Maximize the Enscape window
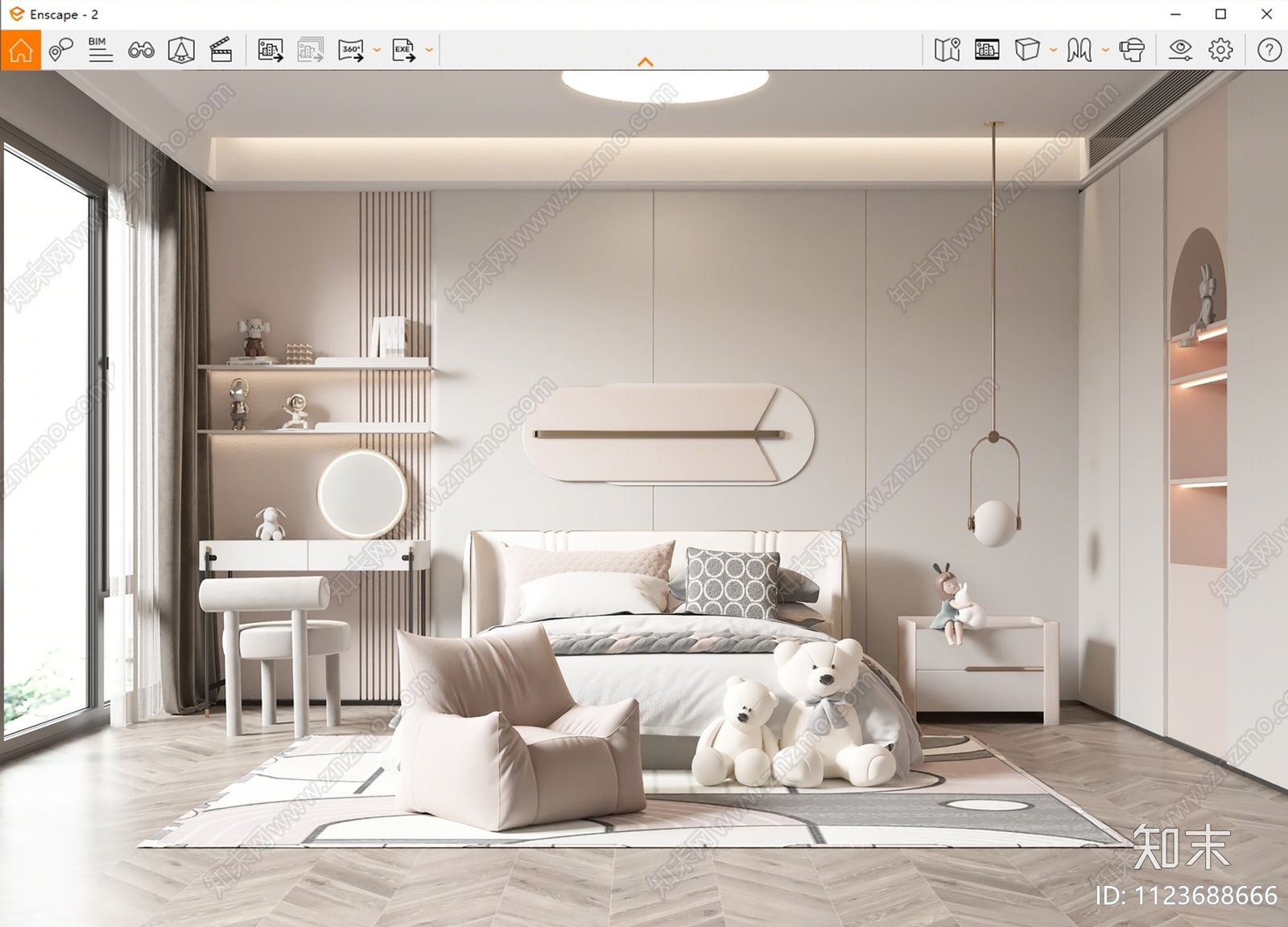The height and width of the screenshot is (927, 1288). [x=1220, y=14]
